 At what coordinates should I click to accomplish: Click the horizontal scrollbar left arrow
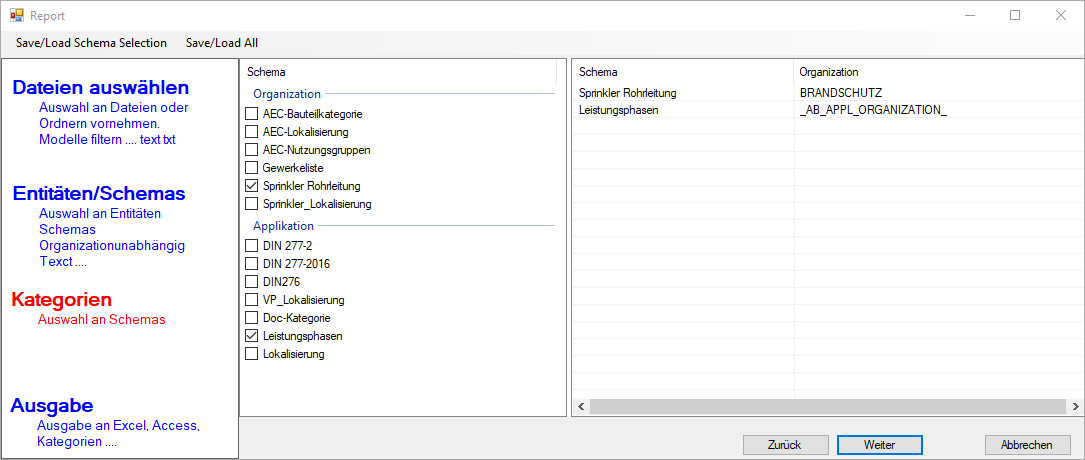[581, 406]
